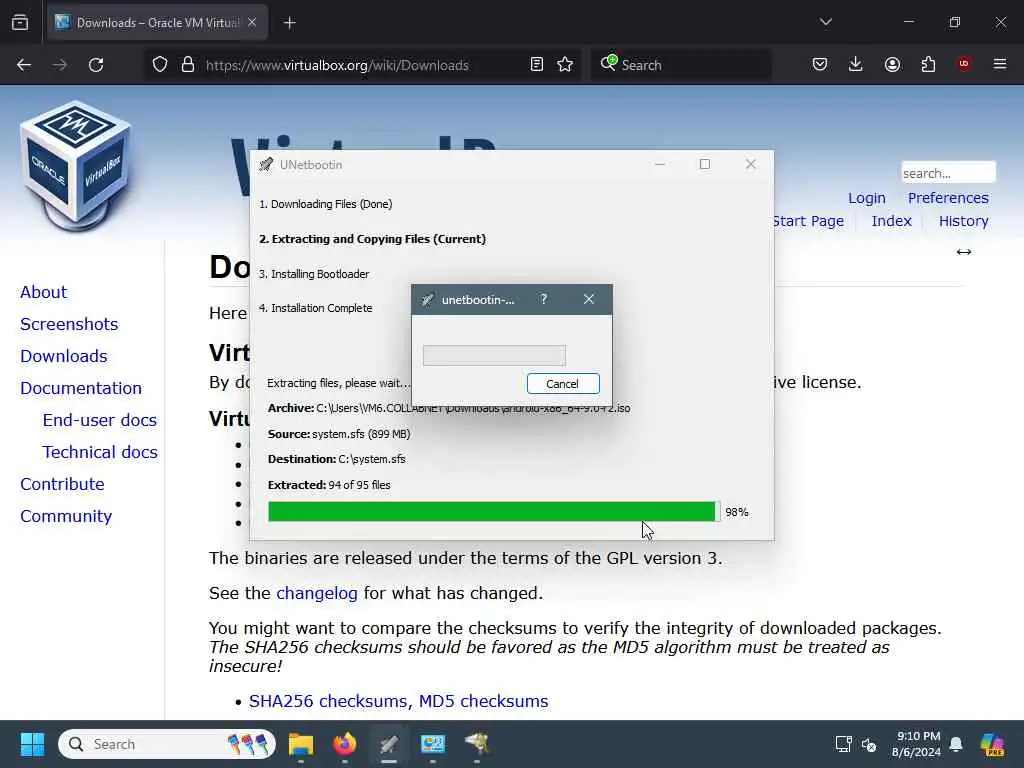
Task: Click the VirtualBox cube logo
Action: [x=75, y=165]
